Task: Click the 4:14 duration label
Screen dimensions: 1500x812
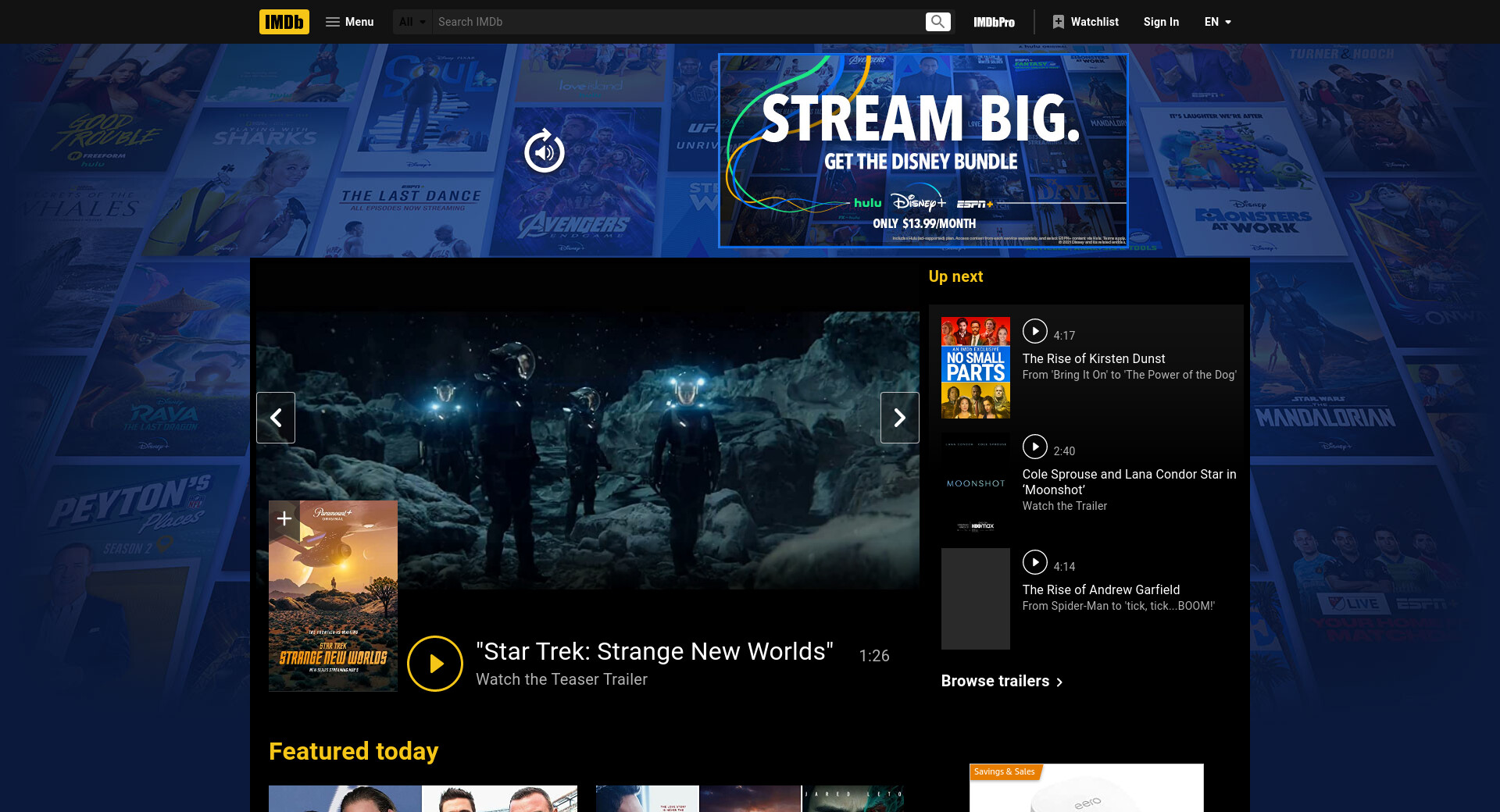Action: 1064,567
